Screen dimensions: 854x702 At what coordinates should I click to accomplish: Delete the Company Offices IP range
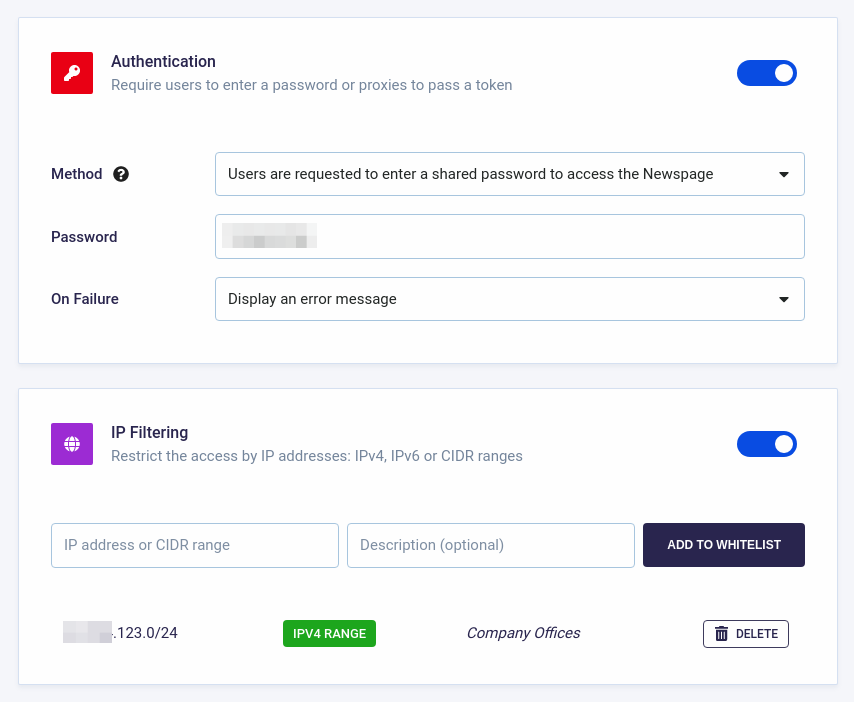pyautogui.click(x=746, y=634)
